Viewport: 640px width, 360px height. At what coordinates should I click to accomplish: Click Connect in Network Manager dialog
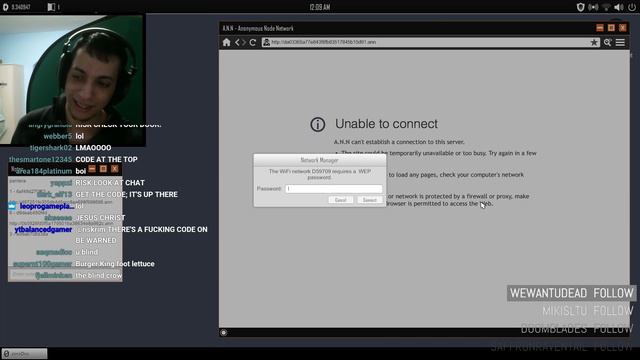(x=370, y=200)
